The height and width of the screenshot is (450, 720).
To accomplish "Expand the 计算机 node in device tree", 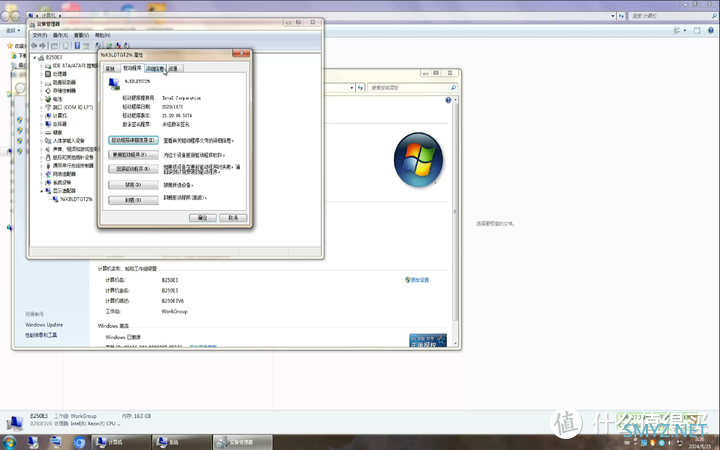I will [41, 116].
